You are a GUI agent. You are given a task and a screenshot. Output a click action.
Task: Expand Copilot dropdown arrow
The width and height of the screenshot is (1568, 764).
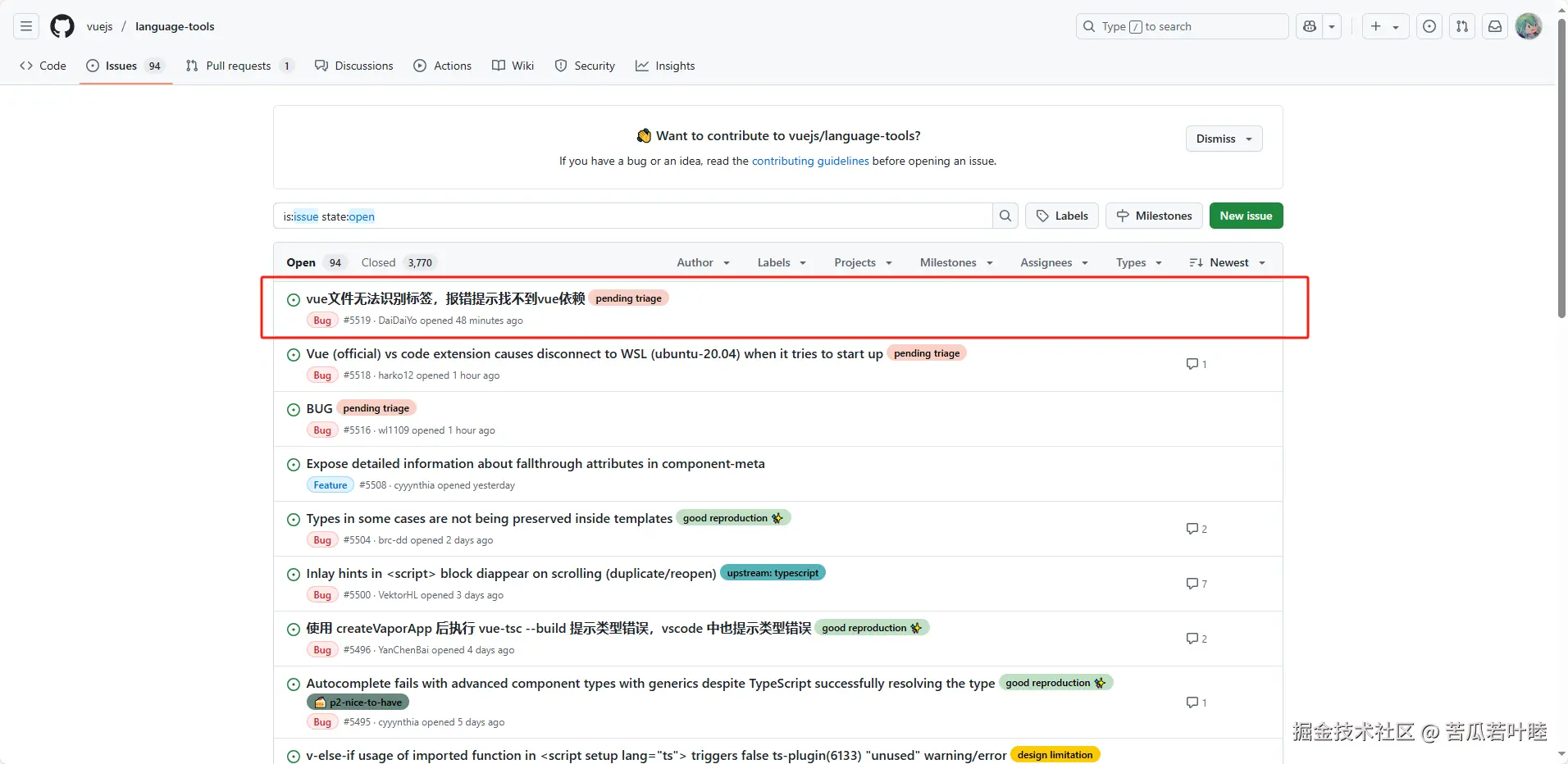tap(1332, 26)
